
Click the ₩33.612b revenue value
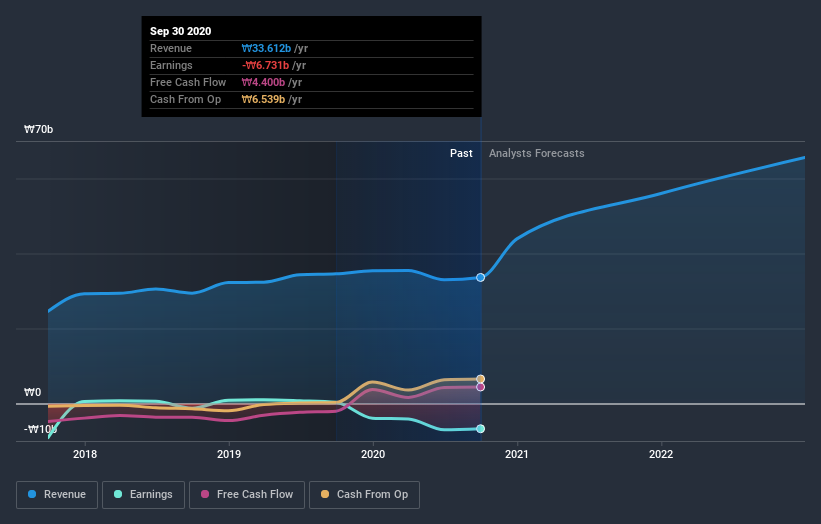click(x=266, y=48)
